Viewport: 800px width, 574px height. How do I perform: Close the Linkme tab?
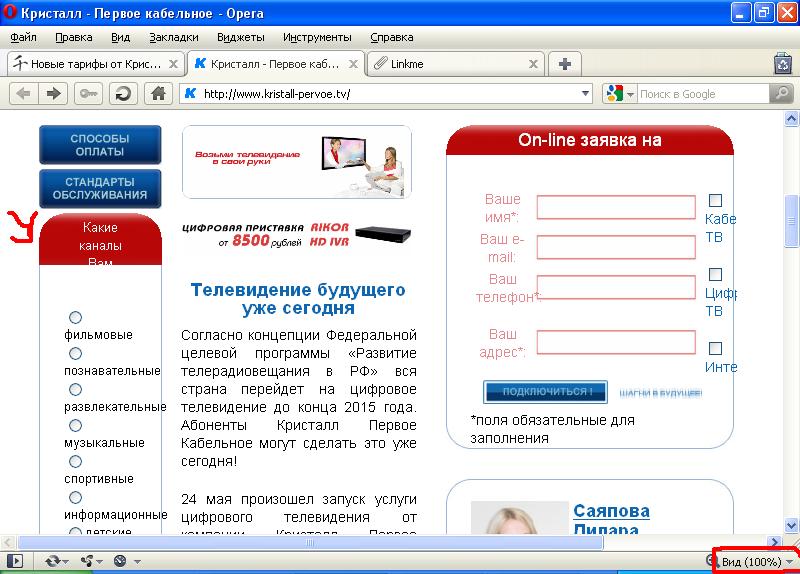[x=533, y=64]
